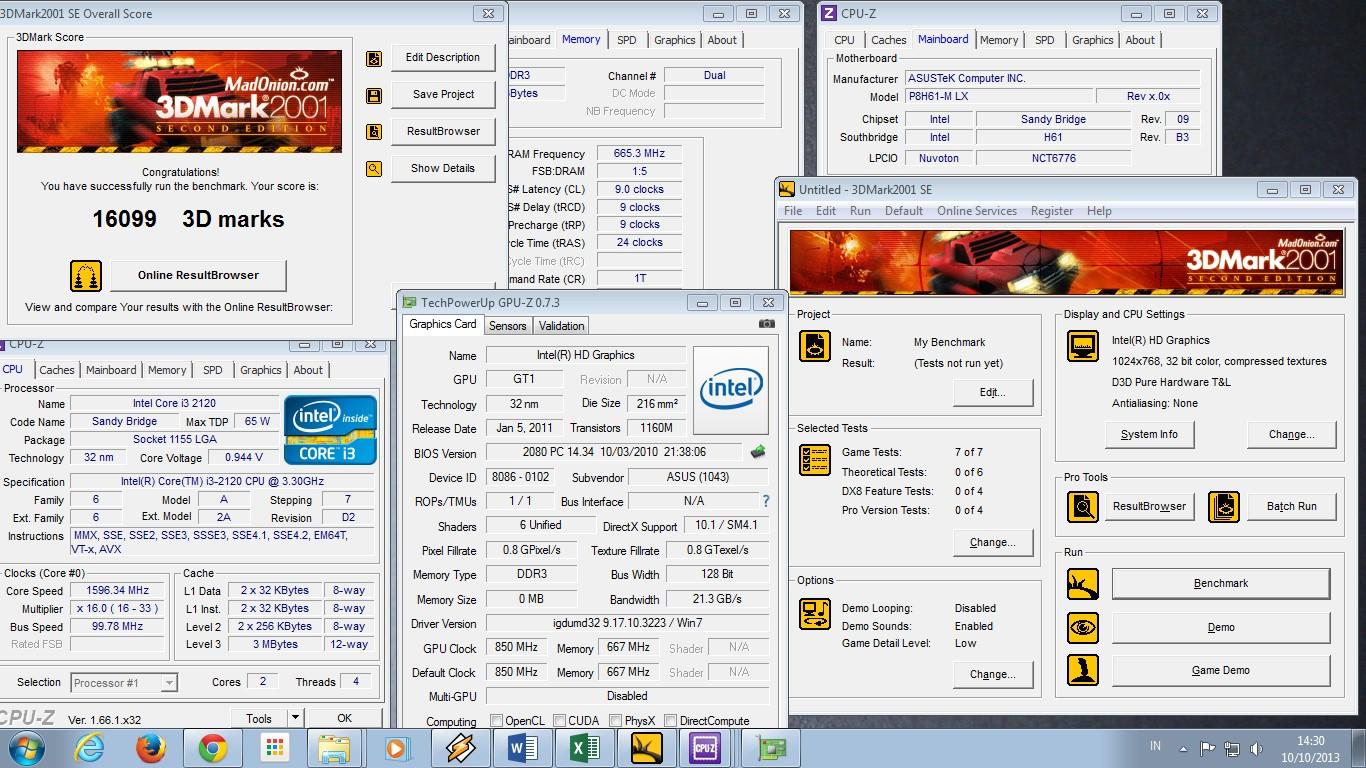This screenshot has height=768, width=1366.
Task: Click the OK button in CPU-Z
Action: (x=345, y=718)
